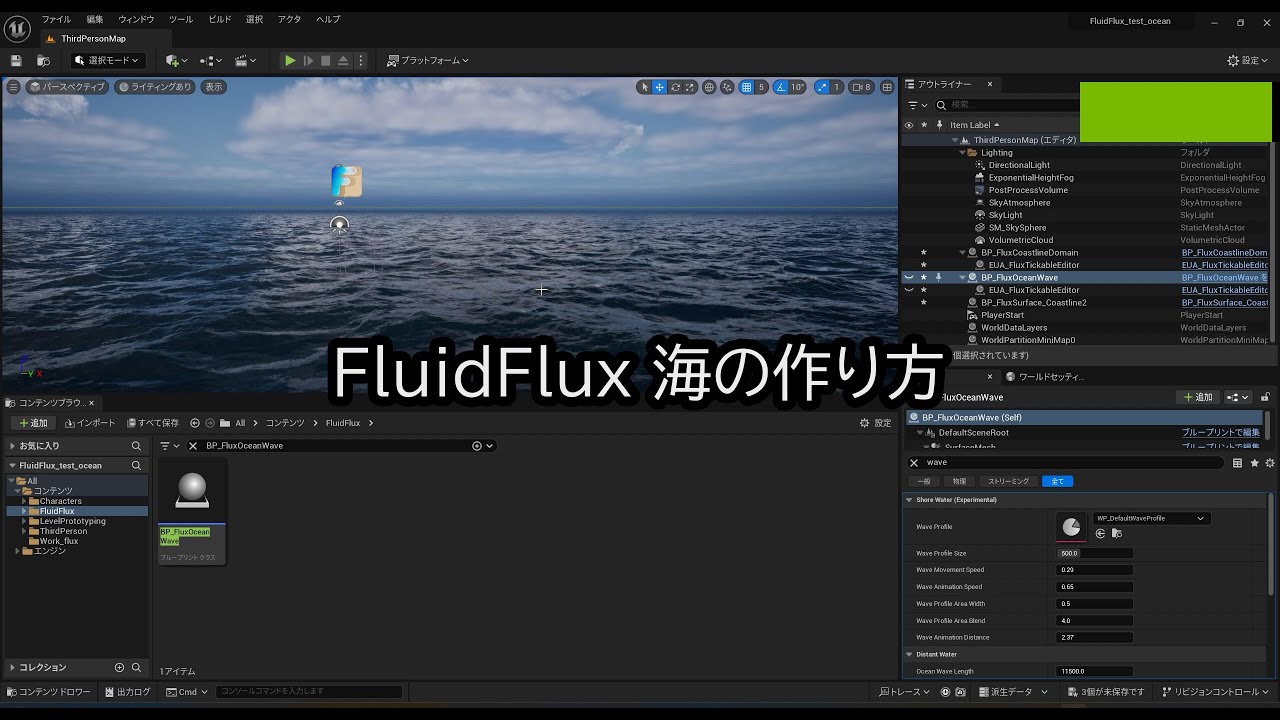Open the outliner filter dropdown icon

pos(916,105)
